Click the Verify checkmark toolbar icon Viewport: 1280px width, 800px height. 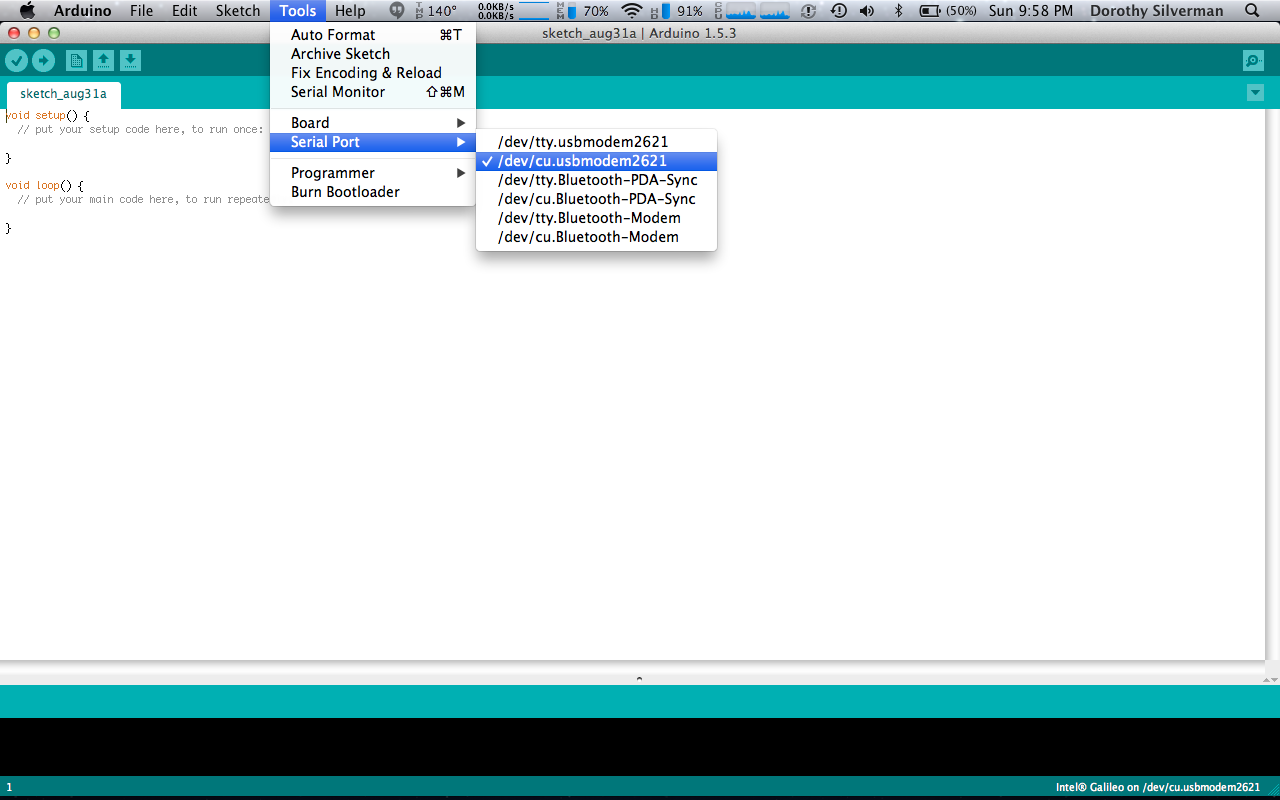tap(16, 61)
